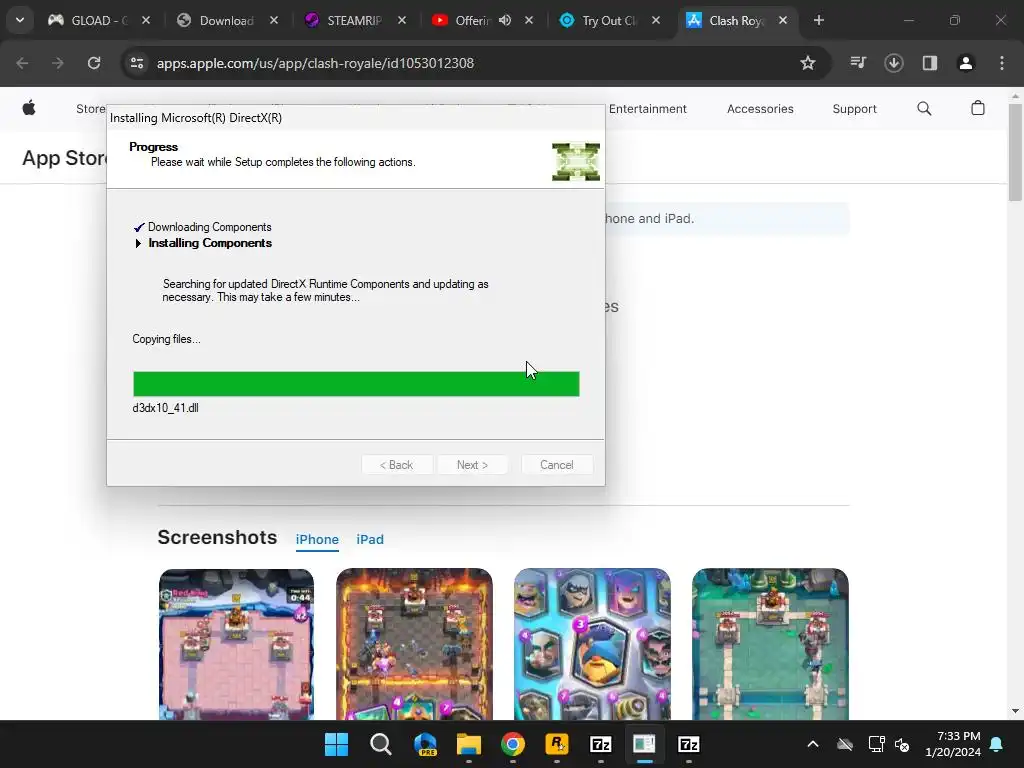Switch to the YouTube Offering tab
The image size is (1024, 768).
point(472,20)
